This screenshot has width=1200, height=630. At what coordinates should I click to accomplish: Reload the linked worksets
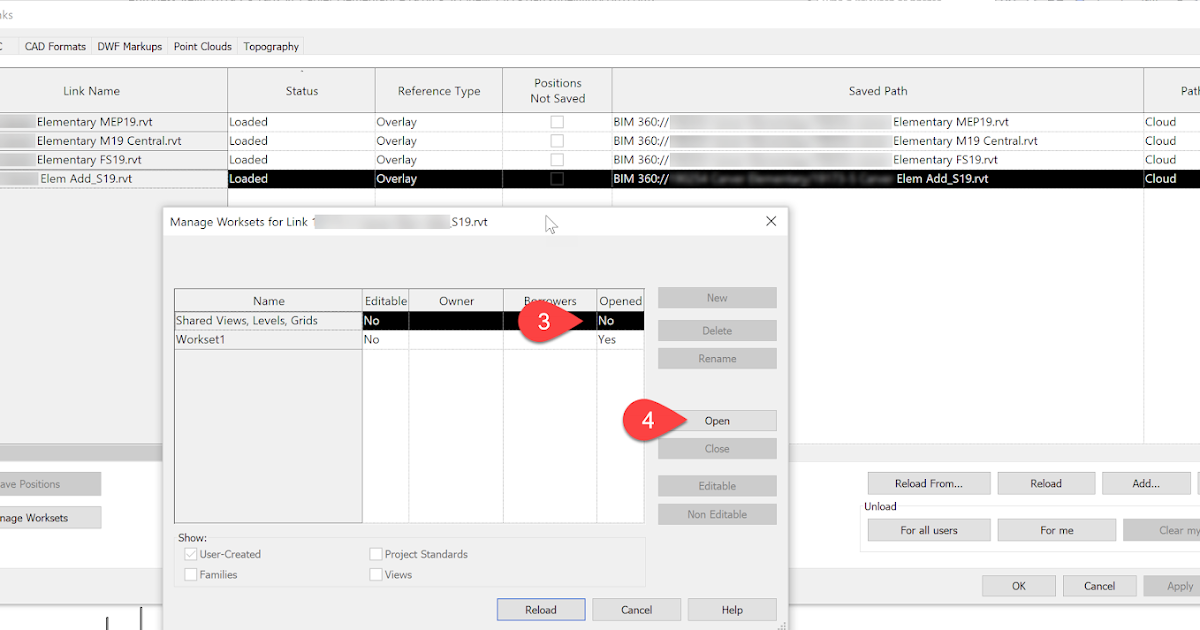(x=540, y=609)
